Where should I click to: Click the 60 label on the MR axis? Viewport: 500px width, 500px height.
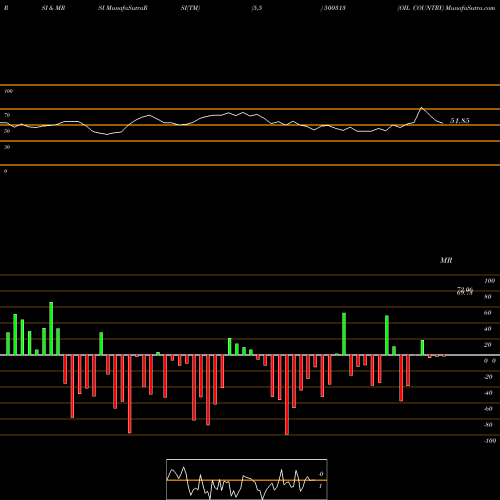coord(488,313)
